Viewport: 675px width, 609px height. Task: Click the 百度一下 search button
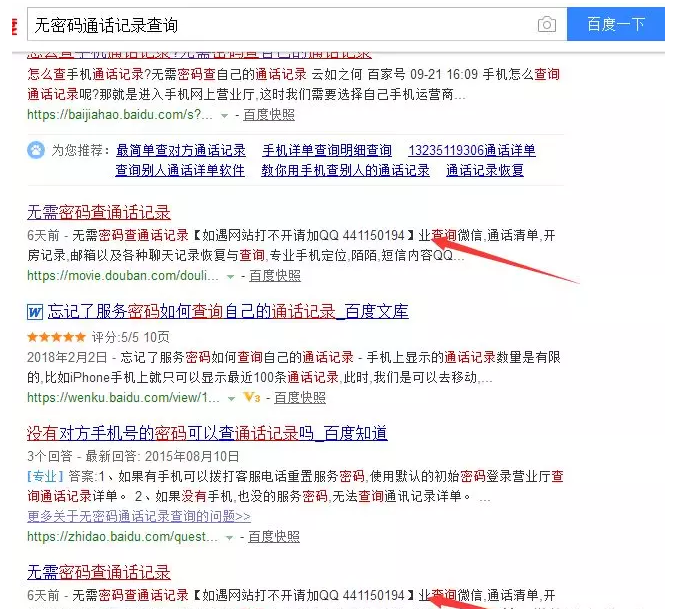point(616,24)
